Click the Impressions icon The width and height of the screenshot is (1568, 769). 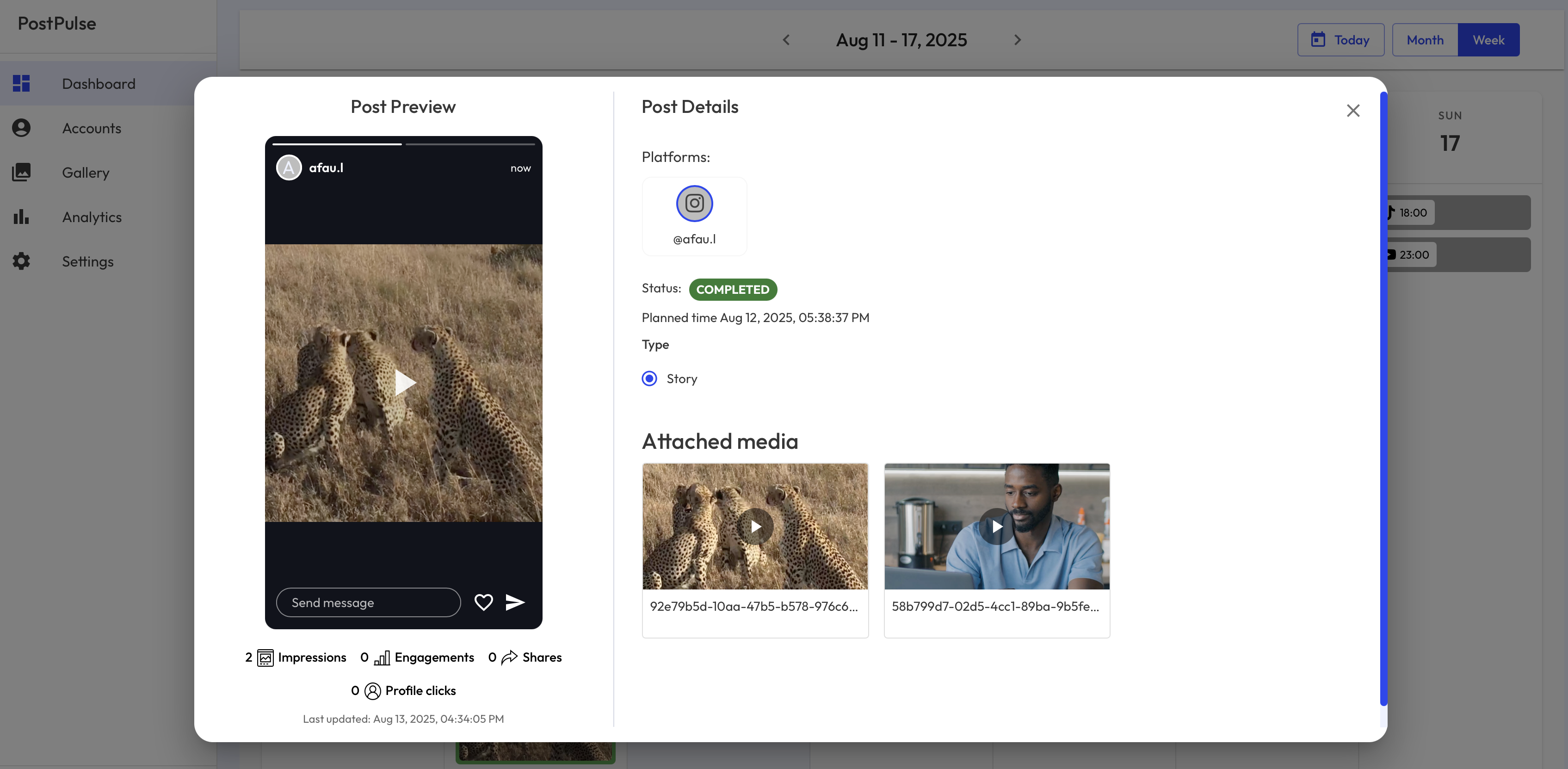[x=265, y=658]
